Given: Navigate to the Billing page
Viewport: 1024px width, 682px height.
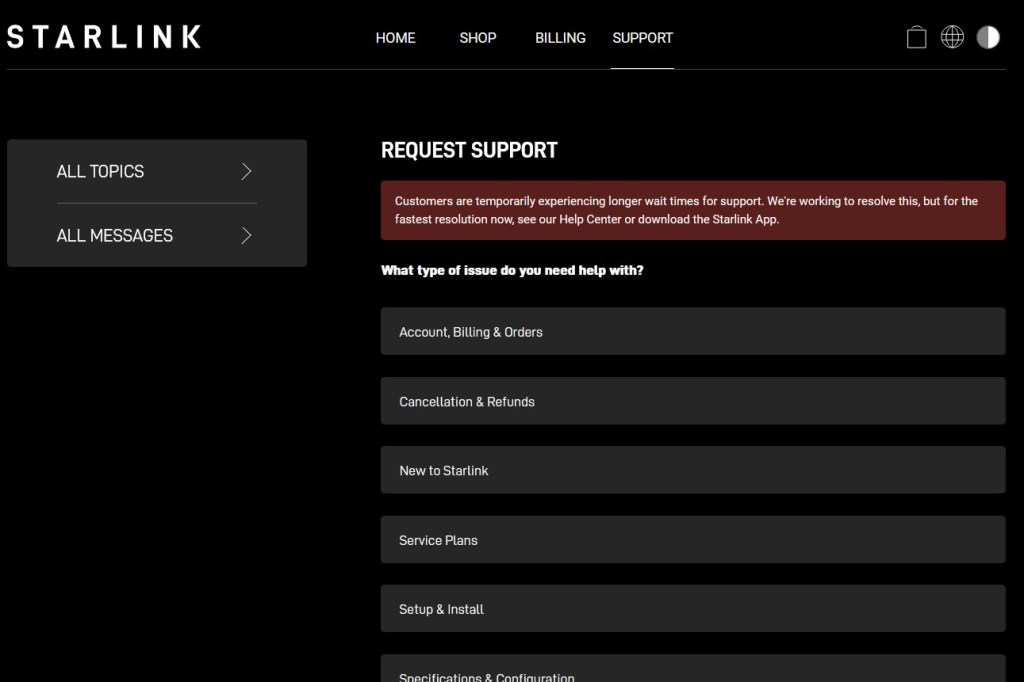Looking at the screenshot, I should (x=560, y=38).
